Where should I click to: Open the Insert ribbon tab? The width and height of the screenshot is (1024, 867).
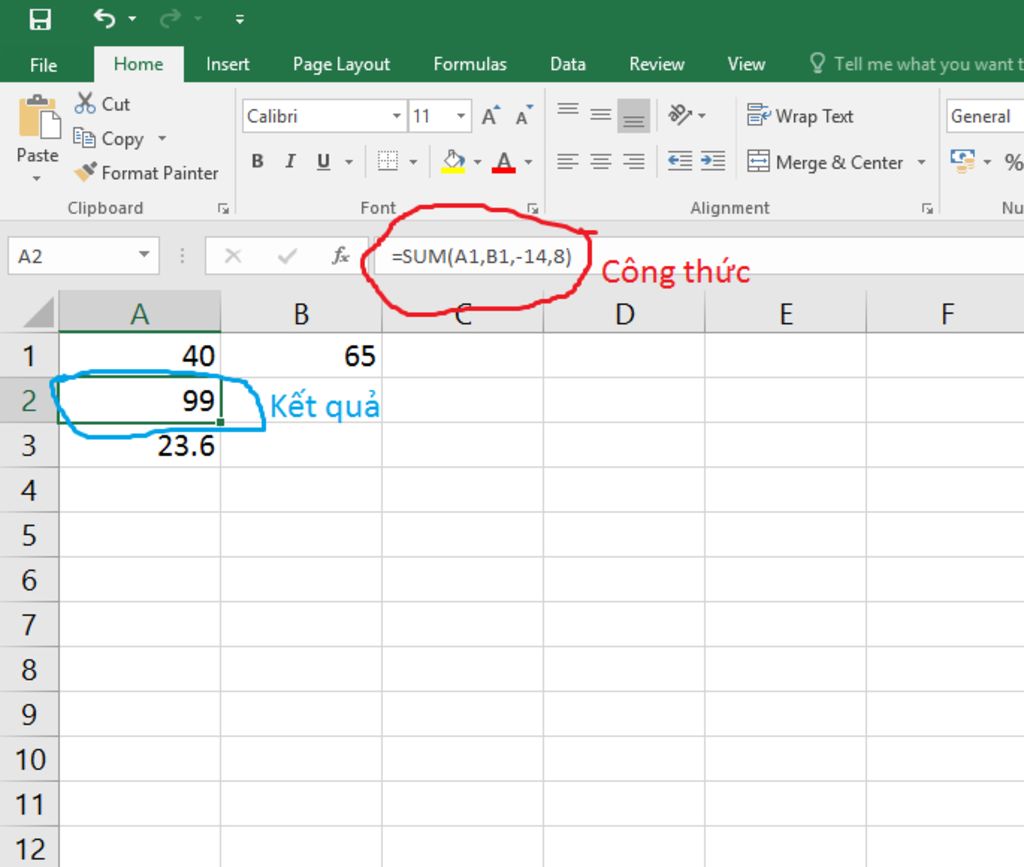[x=227, y=64]
